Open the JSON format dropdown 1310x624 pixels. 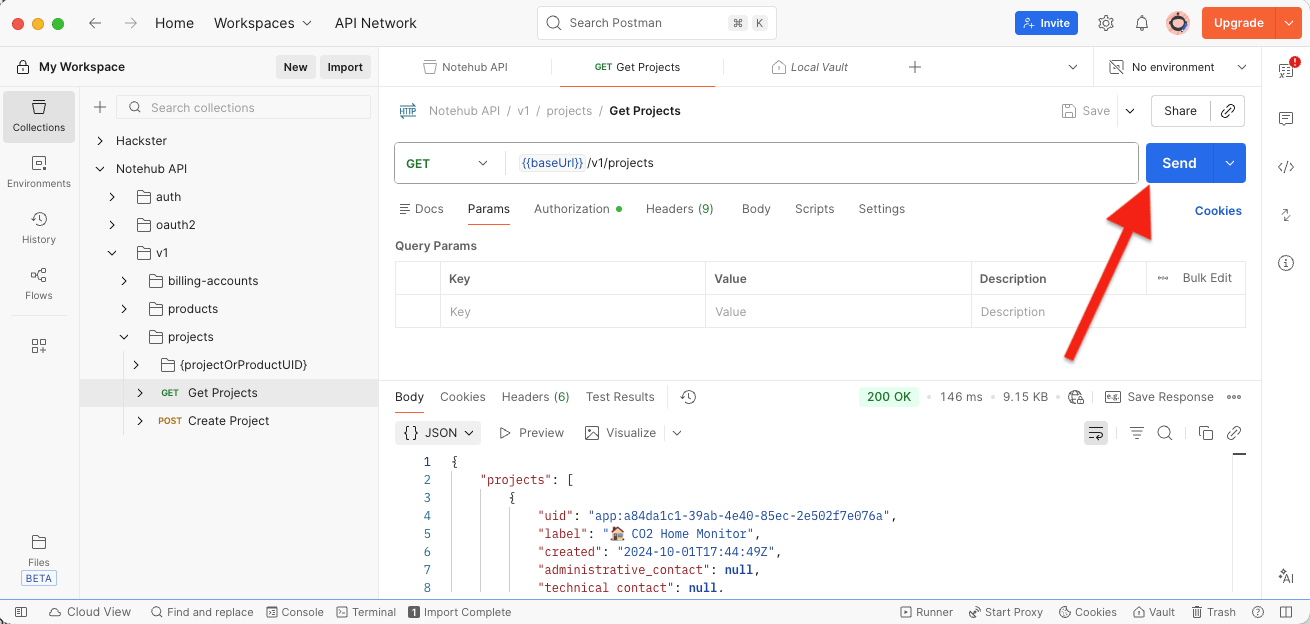point(438,433)
